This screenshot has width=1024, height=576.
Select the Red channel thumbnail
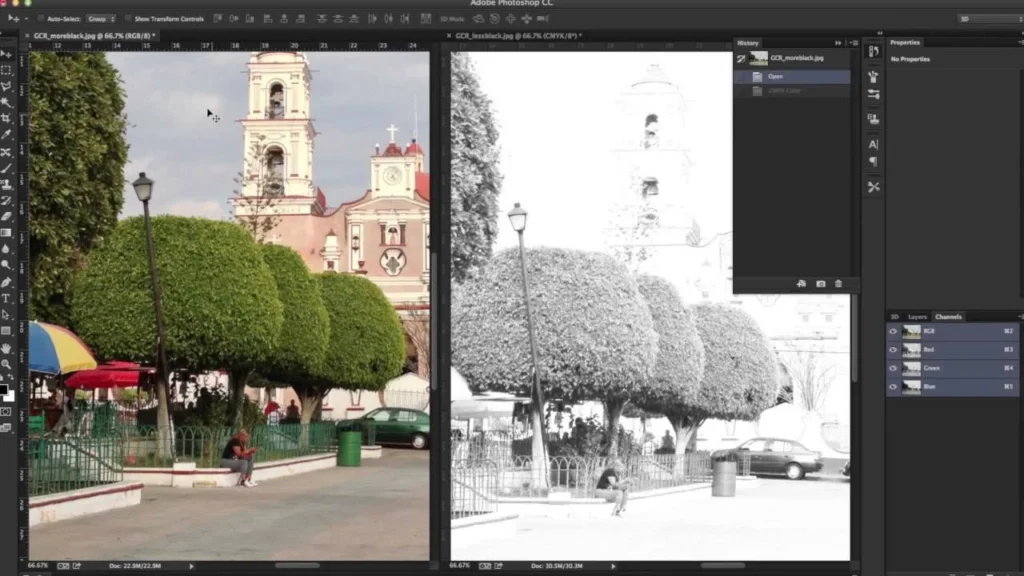(x=911, y=350)
